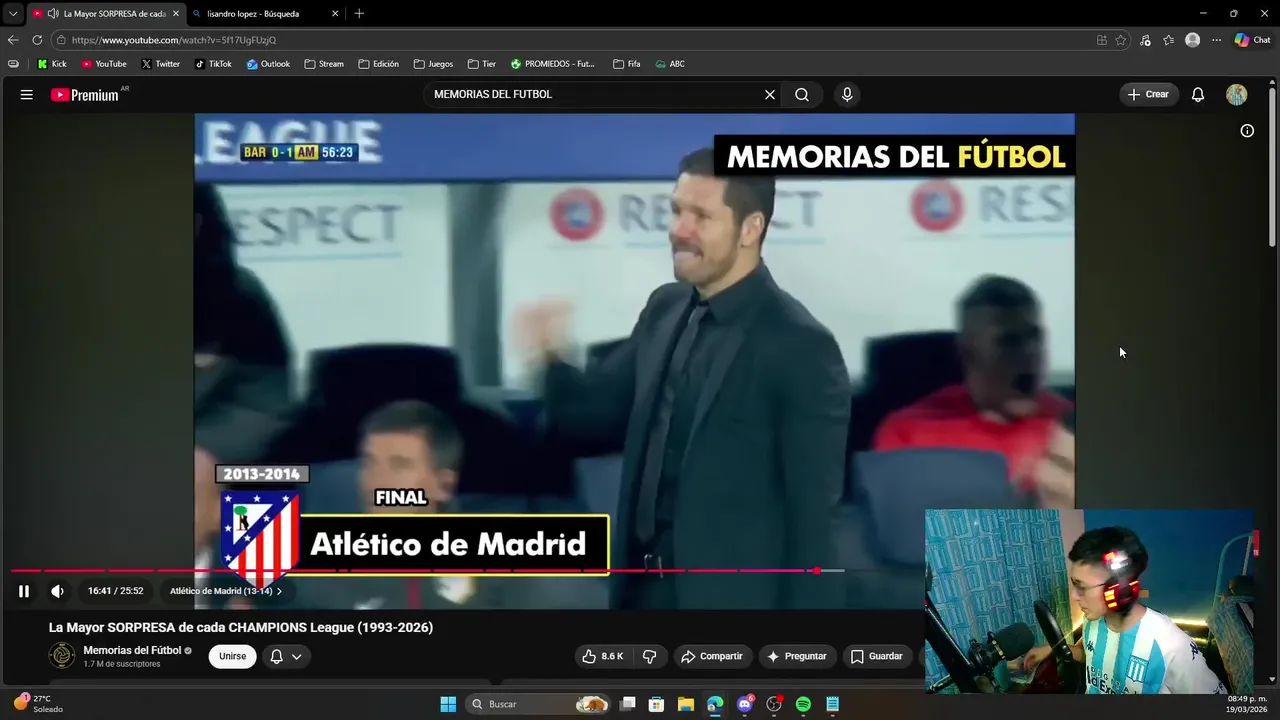Expand the Stream bookmarks folder
Viewport: 1280px width, 720px height.
[x=324, y=64]
